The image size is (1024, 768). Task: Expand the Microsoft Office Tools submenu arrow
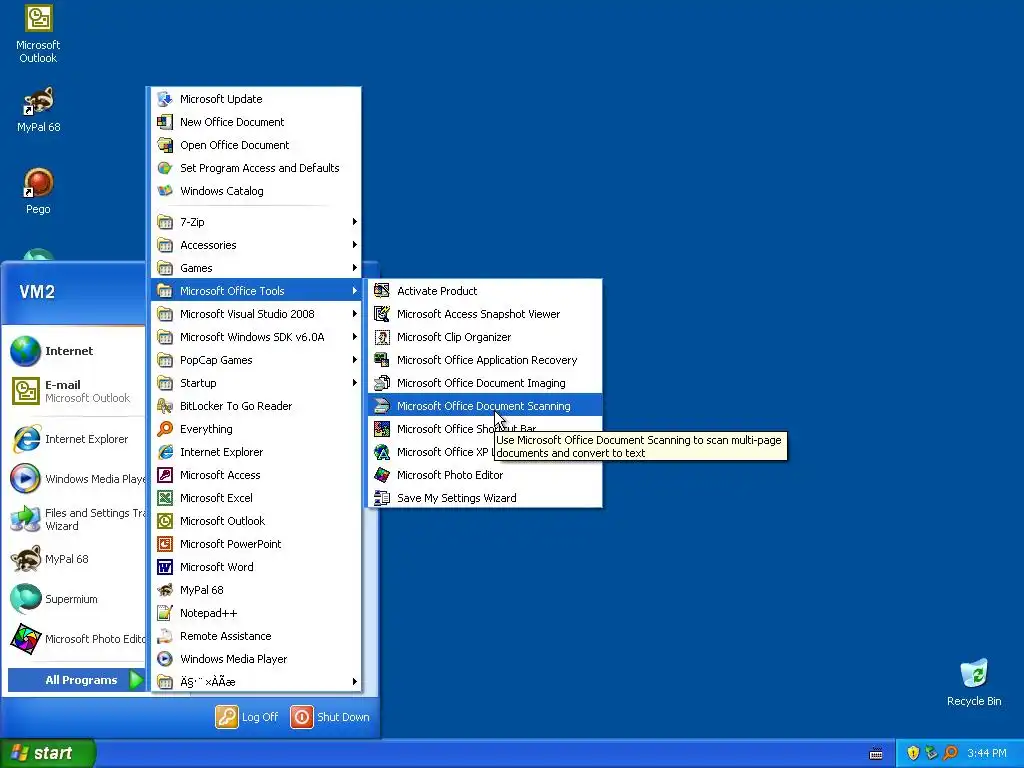pyautogui.click(x=354, y=291)
